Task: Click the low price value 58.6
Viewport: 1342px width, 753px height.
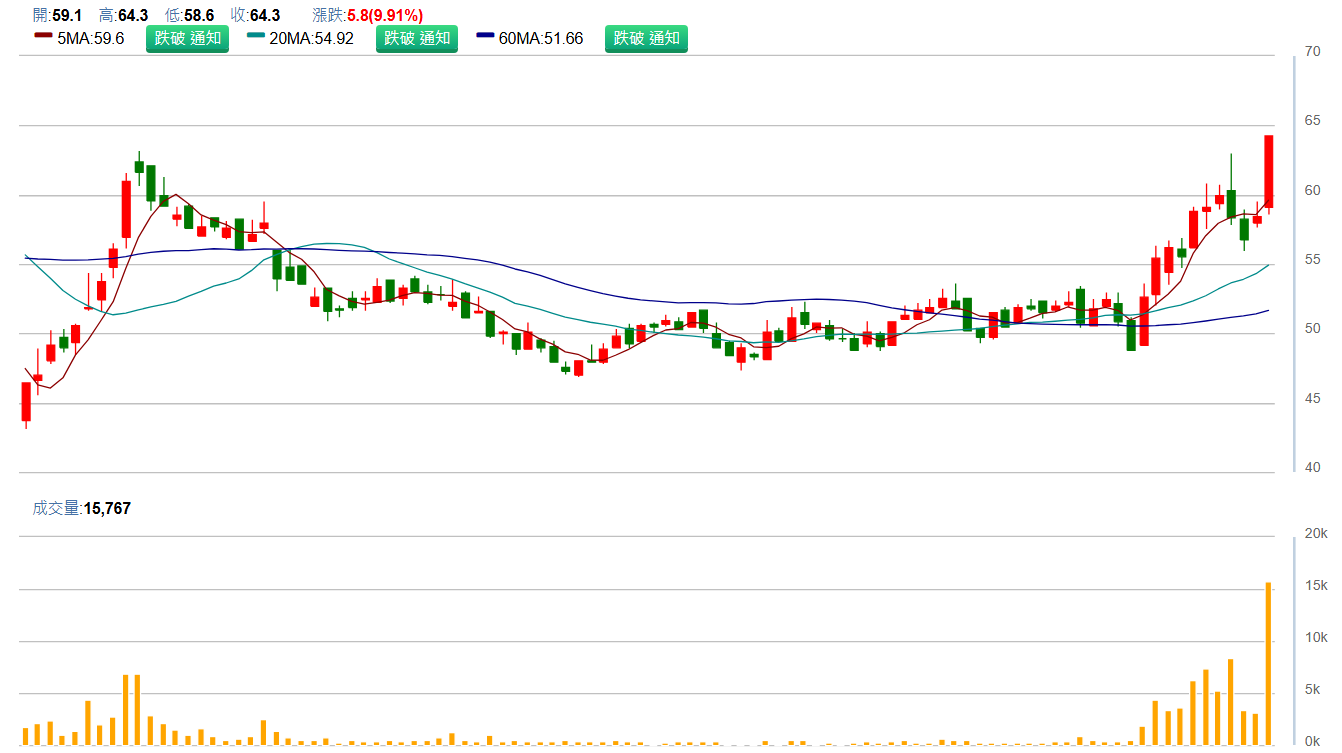Action: (199, 15)
